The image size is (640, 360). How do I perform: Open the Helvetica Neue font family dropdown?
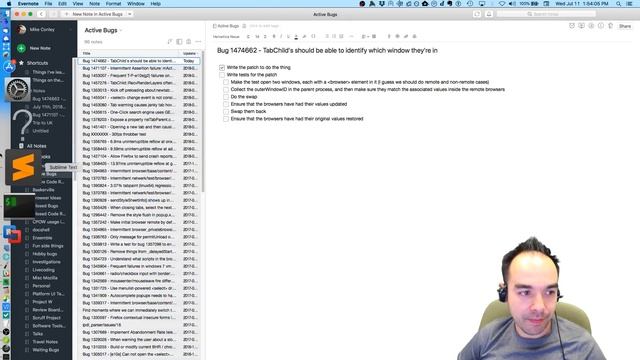227,36
